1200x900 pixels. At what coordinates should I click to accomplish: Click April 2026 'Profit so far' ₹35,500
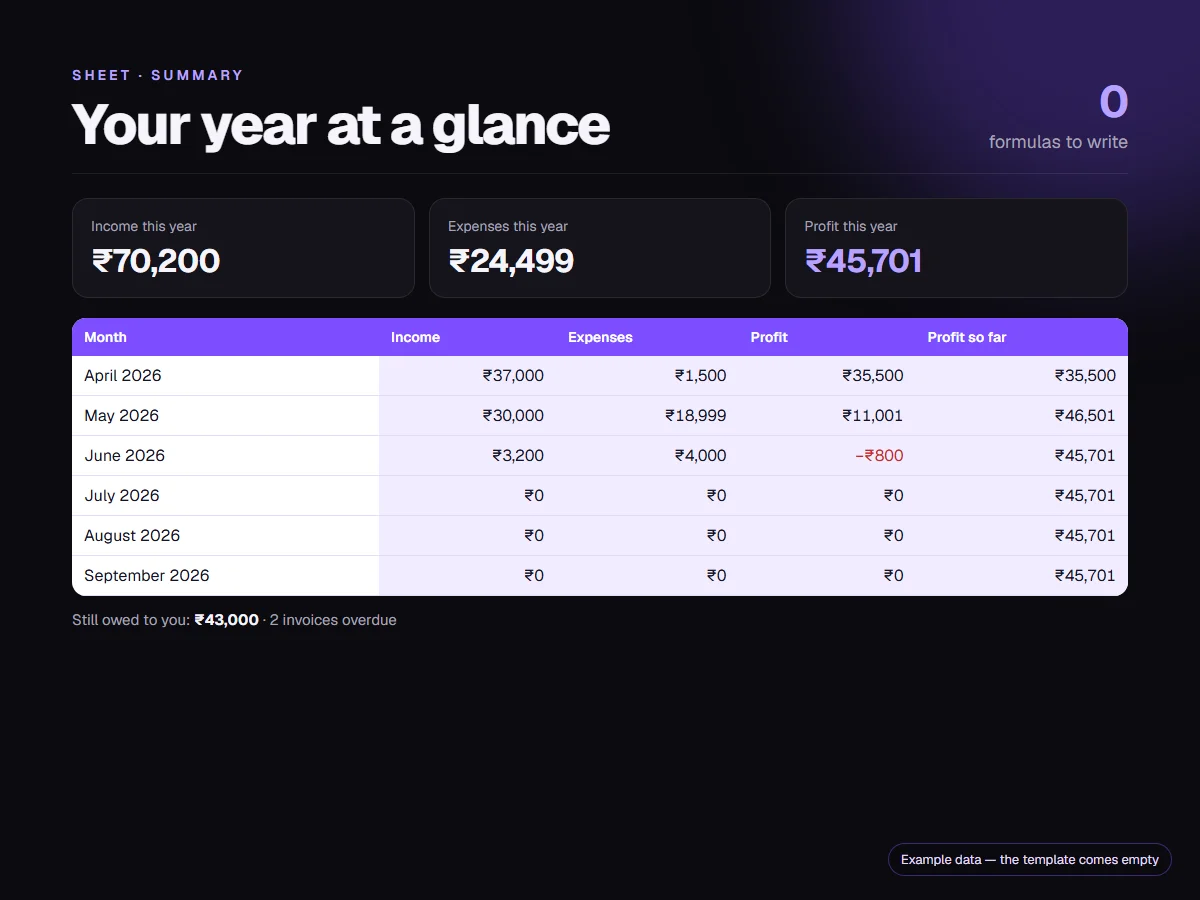coord(1085,376)
